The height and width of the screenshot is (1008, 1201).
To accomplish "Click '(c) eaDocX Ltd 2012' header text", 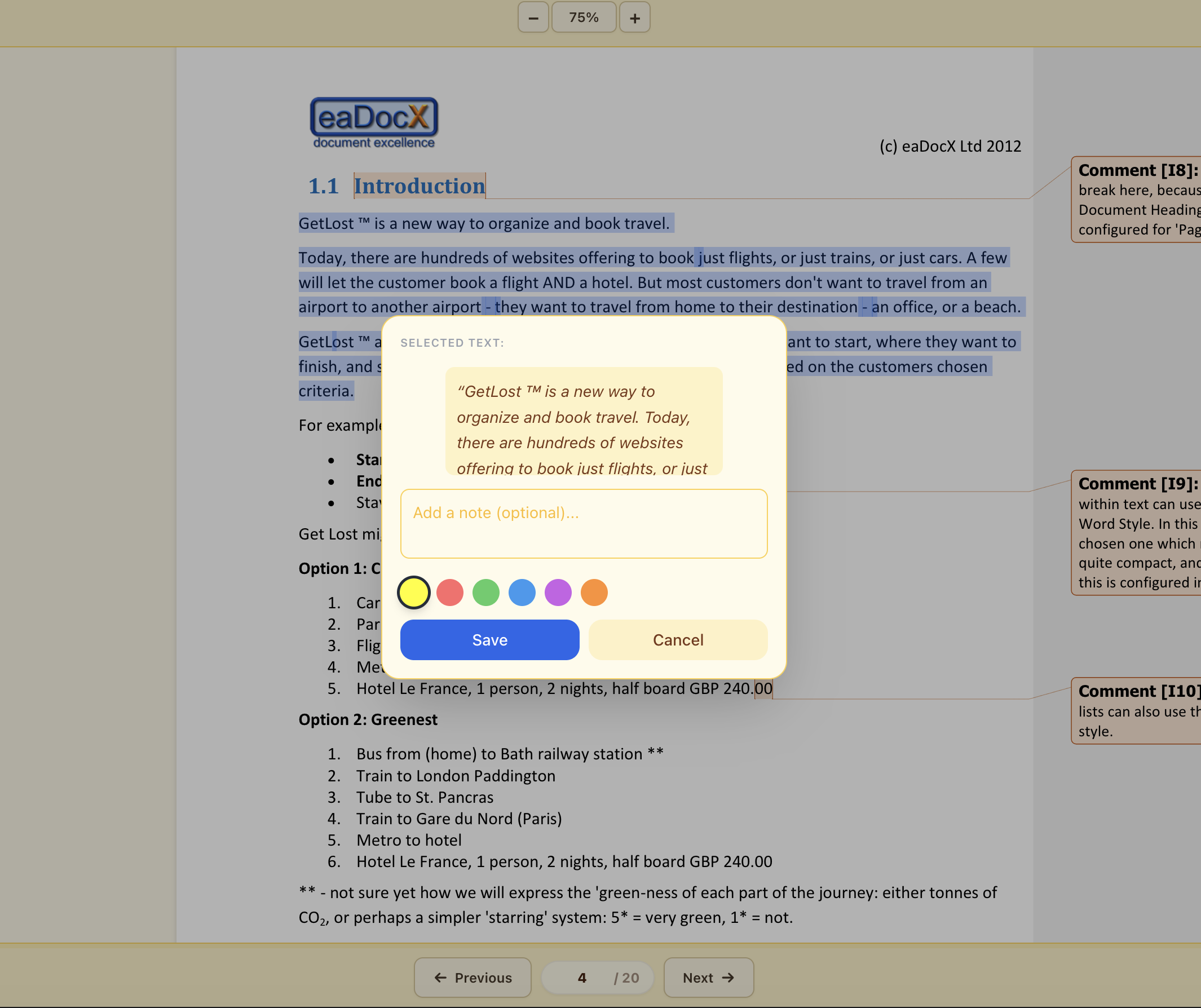I will [x=950, y=147].
